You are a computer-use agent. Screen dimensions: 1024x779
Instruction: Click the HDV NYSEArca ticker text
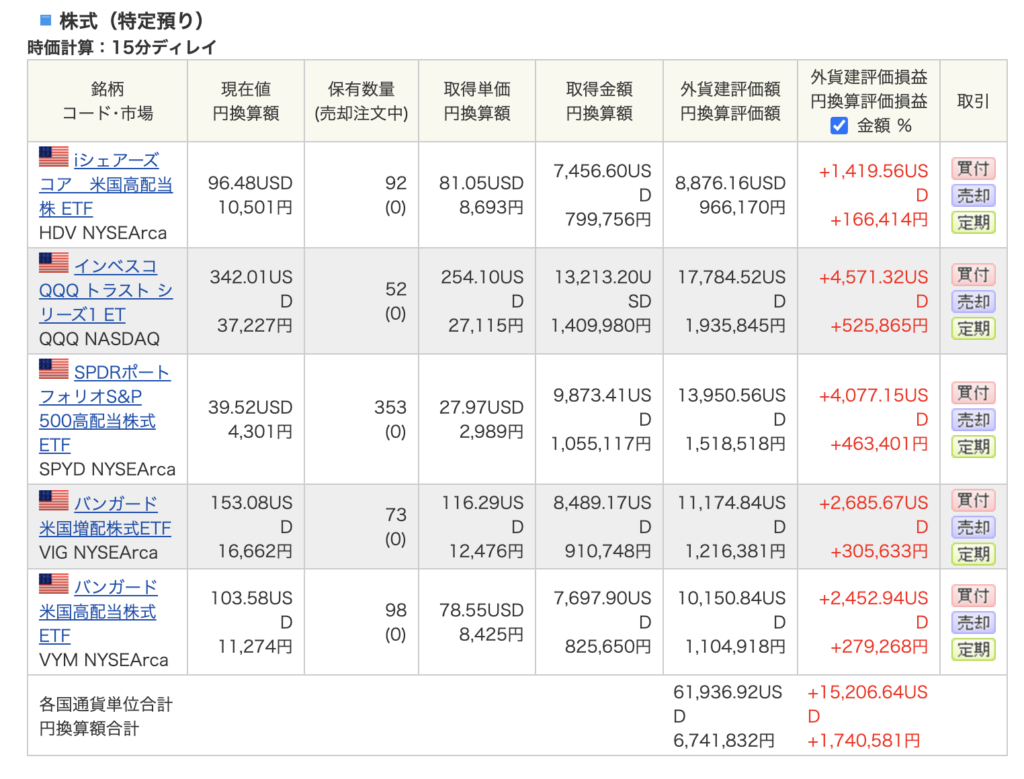pyautogui.click(x=103, y=233)
